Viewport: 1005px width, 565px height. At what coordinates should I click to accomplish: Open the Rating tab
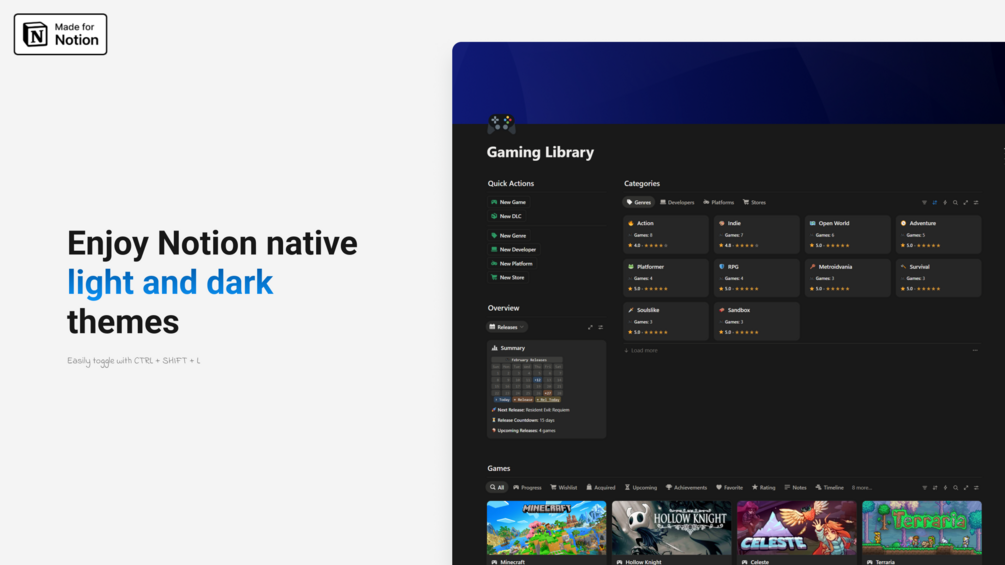tap(763, 487)
